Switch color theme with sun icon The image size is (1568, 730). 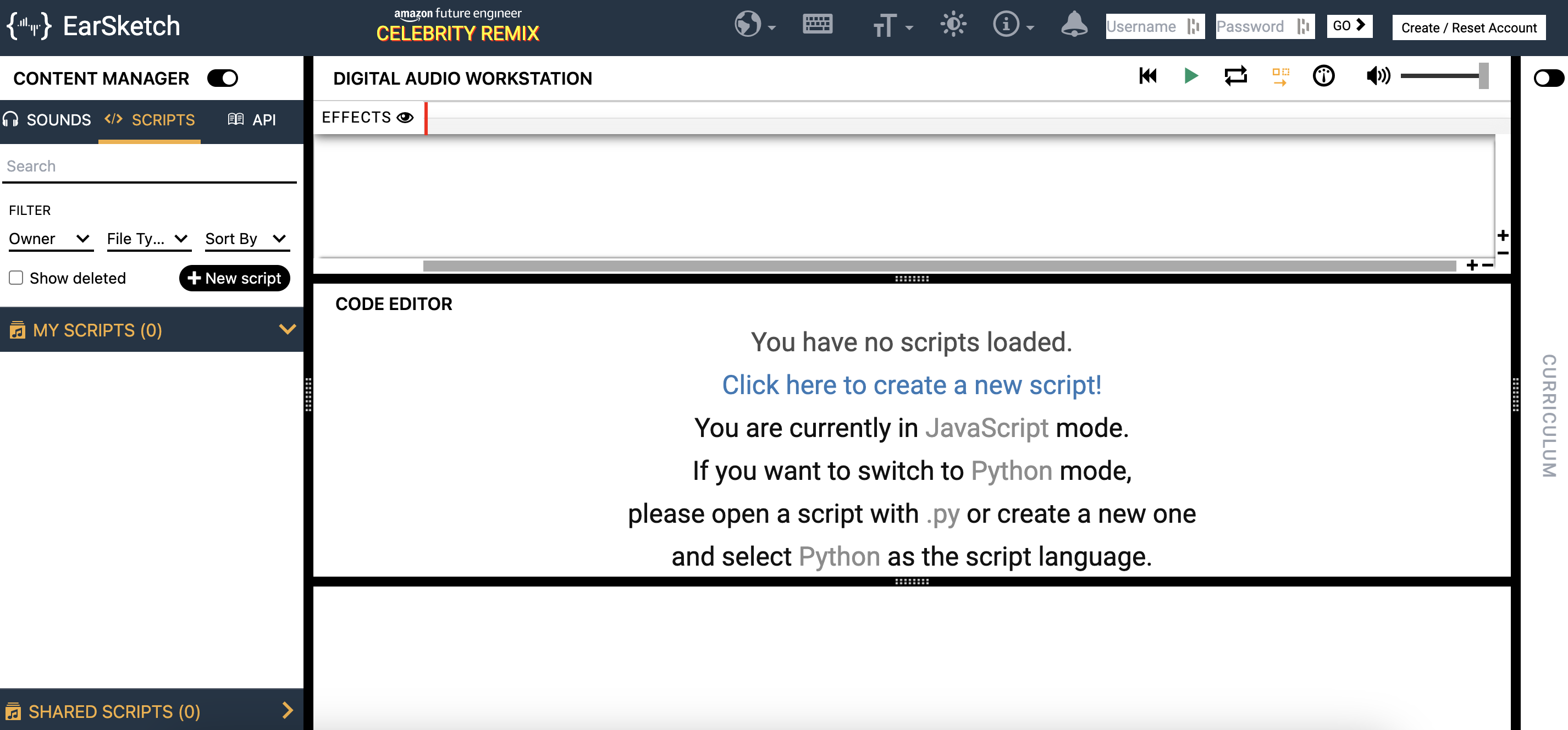point(953,25)
